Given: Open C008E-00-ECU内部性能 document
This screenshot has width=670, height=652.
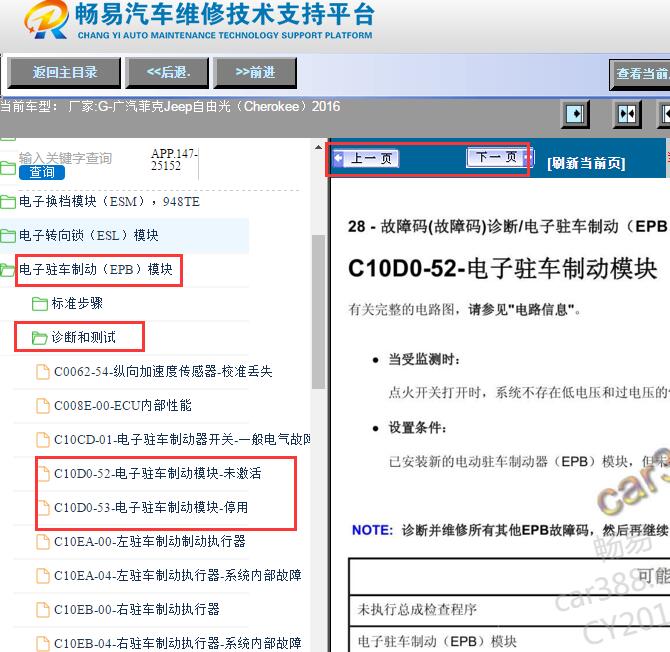Looking at the screenshot, I should pyautogui.click(x=123, y=405).
